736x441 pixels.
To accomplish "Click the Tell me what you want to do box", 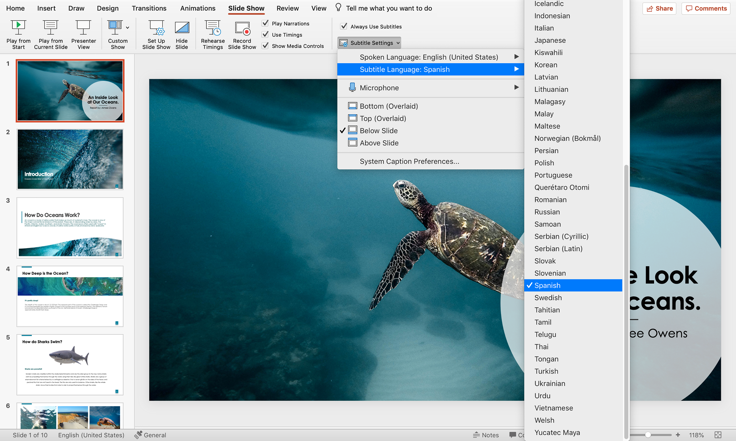I will point(389,8).
